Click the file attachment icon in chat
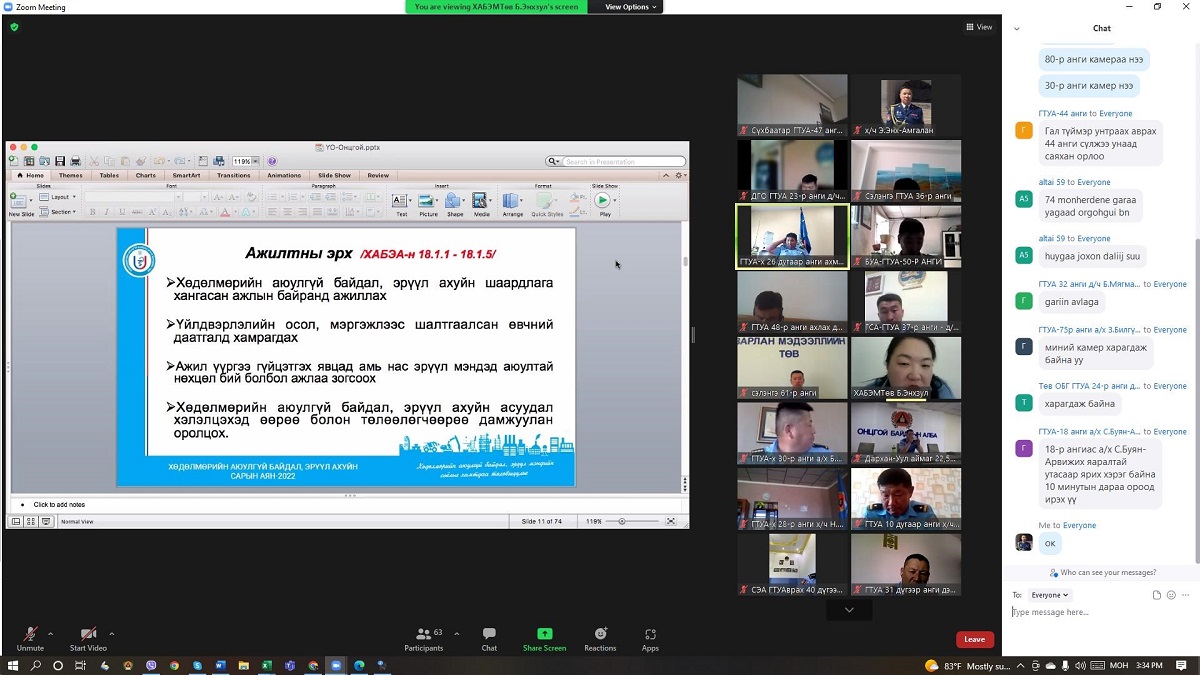 1157,595
